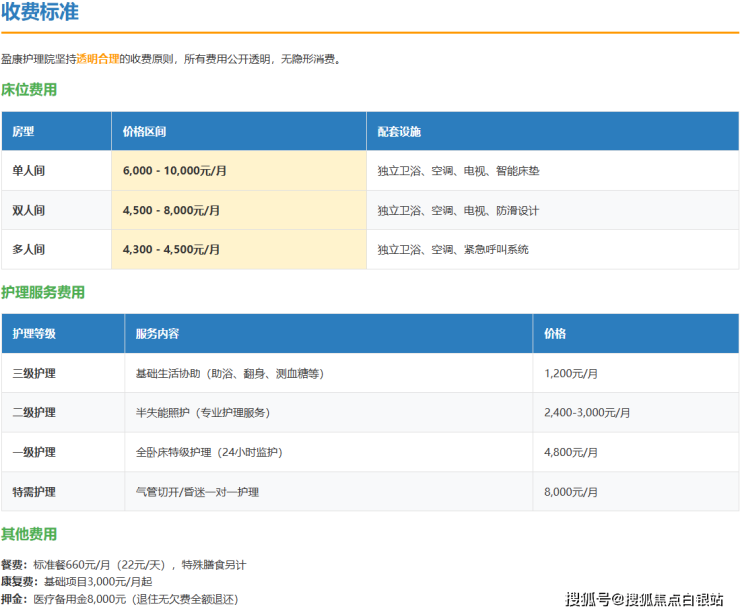This screenshot has height=615, width=740.
Task: Click the 房型 column header
Action: [23, 132]
